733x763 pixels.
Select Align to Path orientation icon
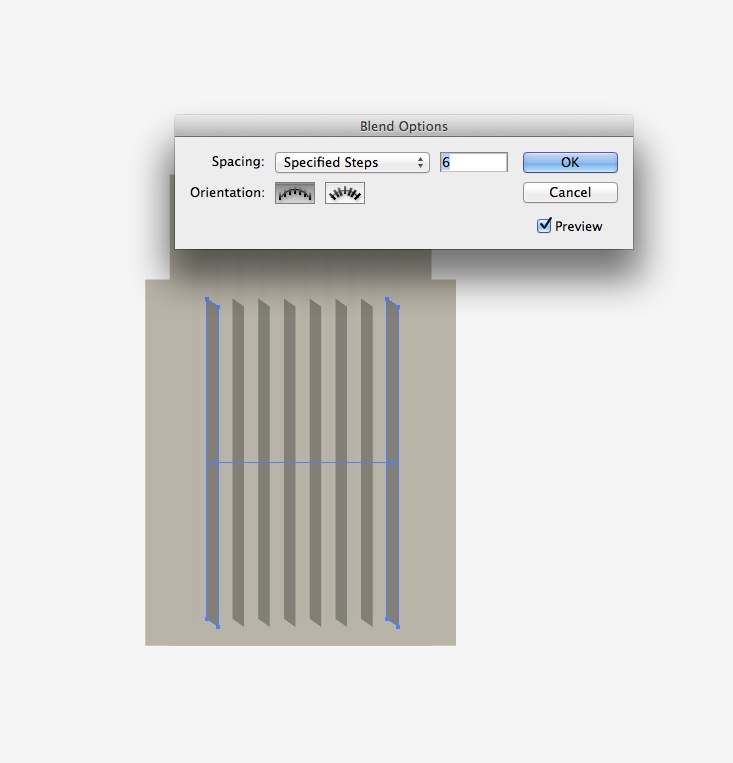tap(345, 193)
